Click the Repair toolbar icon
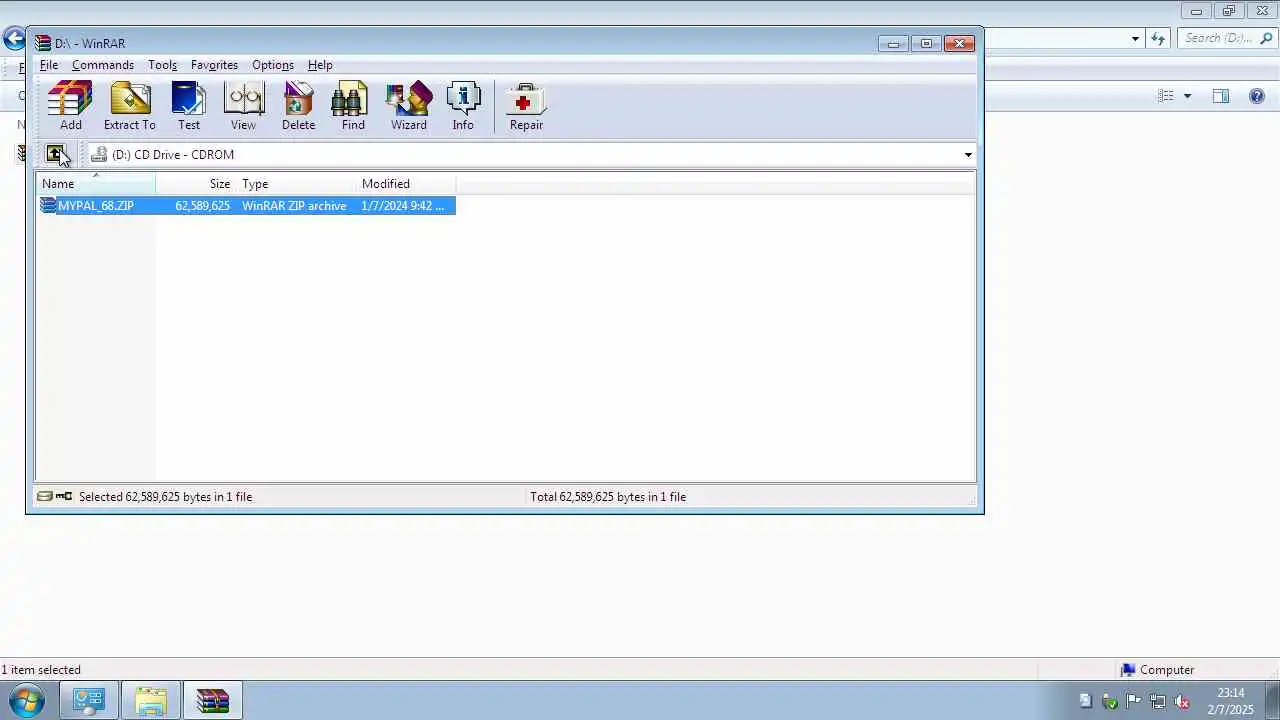Viewport: 1280px width, 720px height. [x=526, y=106]
